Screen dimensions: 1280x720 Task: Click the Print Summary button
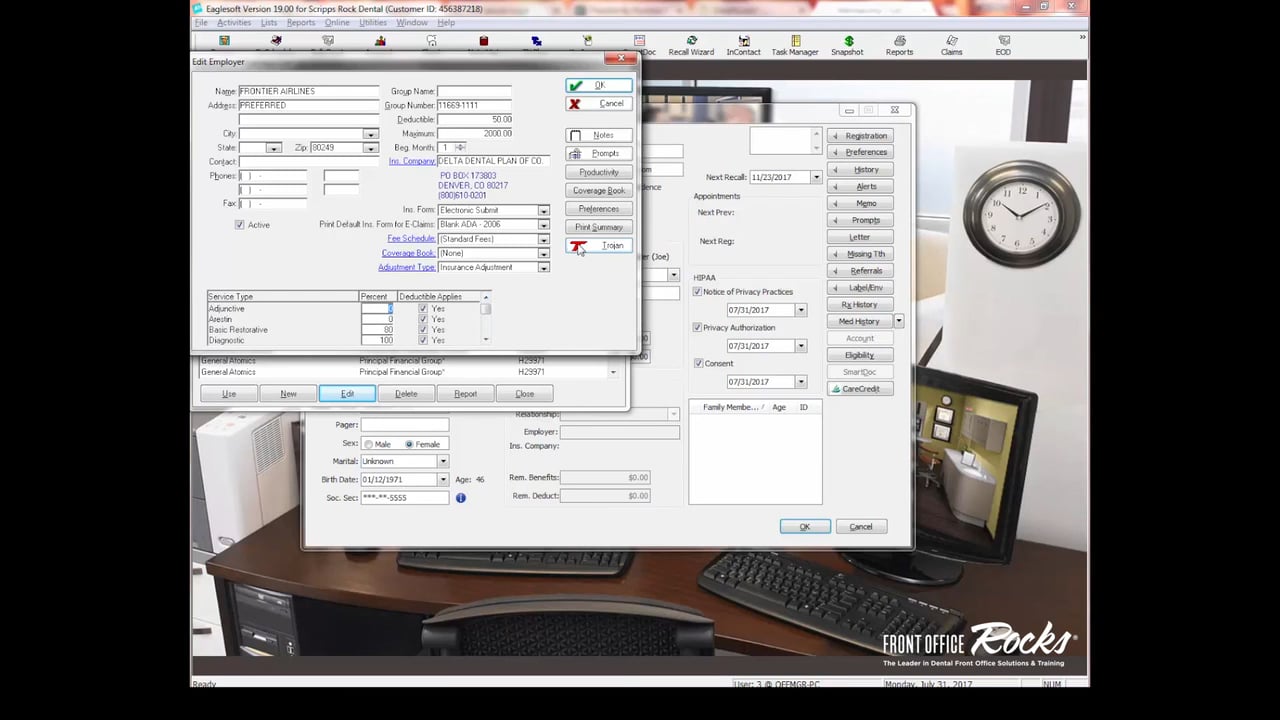coord(598,227)
